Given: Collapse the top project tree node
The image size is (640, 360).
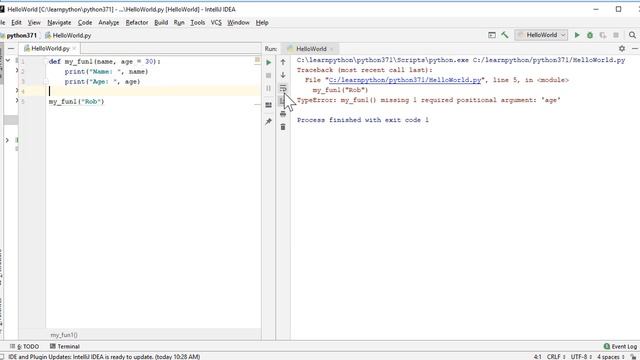Looking at the screenshot, I should pyautogui.click(x=8, y=60).
